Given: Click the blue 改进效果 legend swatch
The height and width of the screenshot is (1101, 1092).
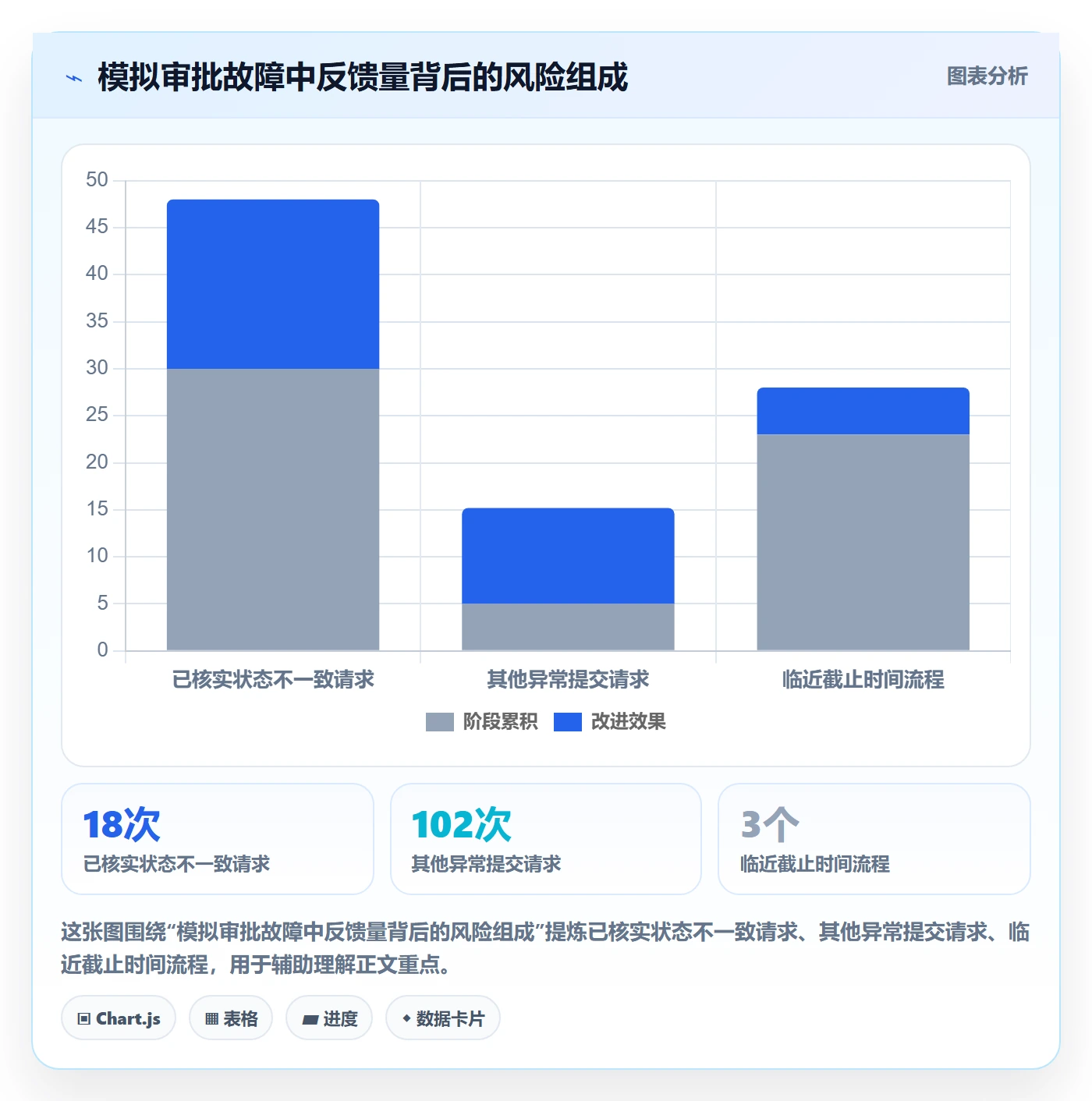Looking at the screenshot, I should (567, 722).
